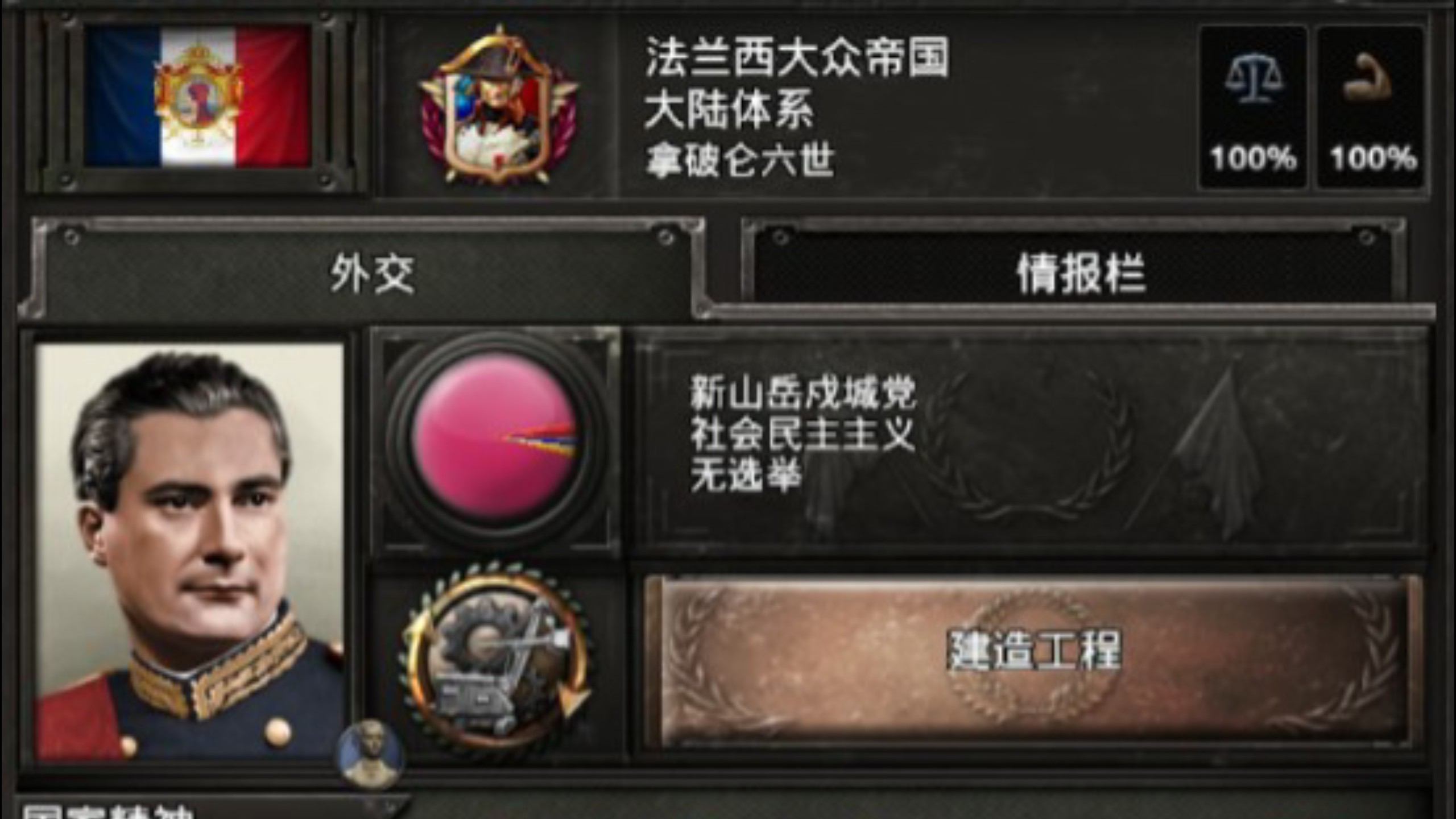Image resolution: width=1456 pixels, height=819 pixels.
Task: Click the 新山岳戍城党 party name
Action: (803, 392)
